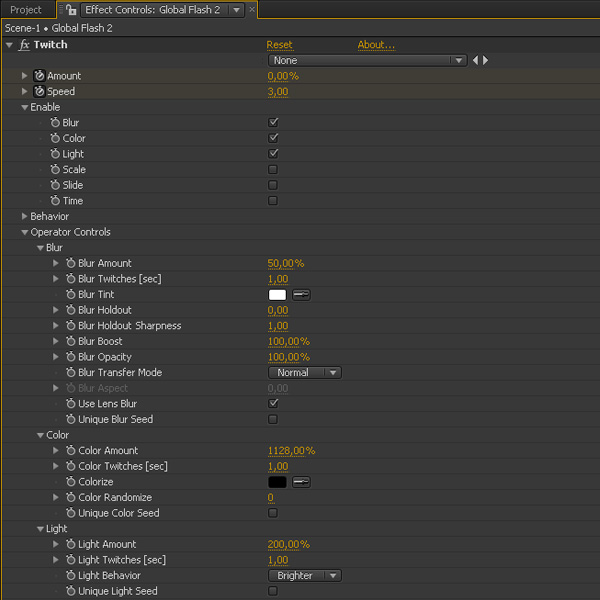Collapse Operator Controls group

click(24, 232)
